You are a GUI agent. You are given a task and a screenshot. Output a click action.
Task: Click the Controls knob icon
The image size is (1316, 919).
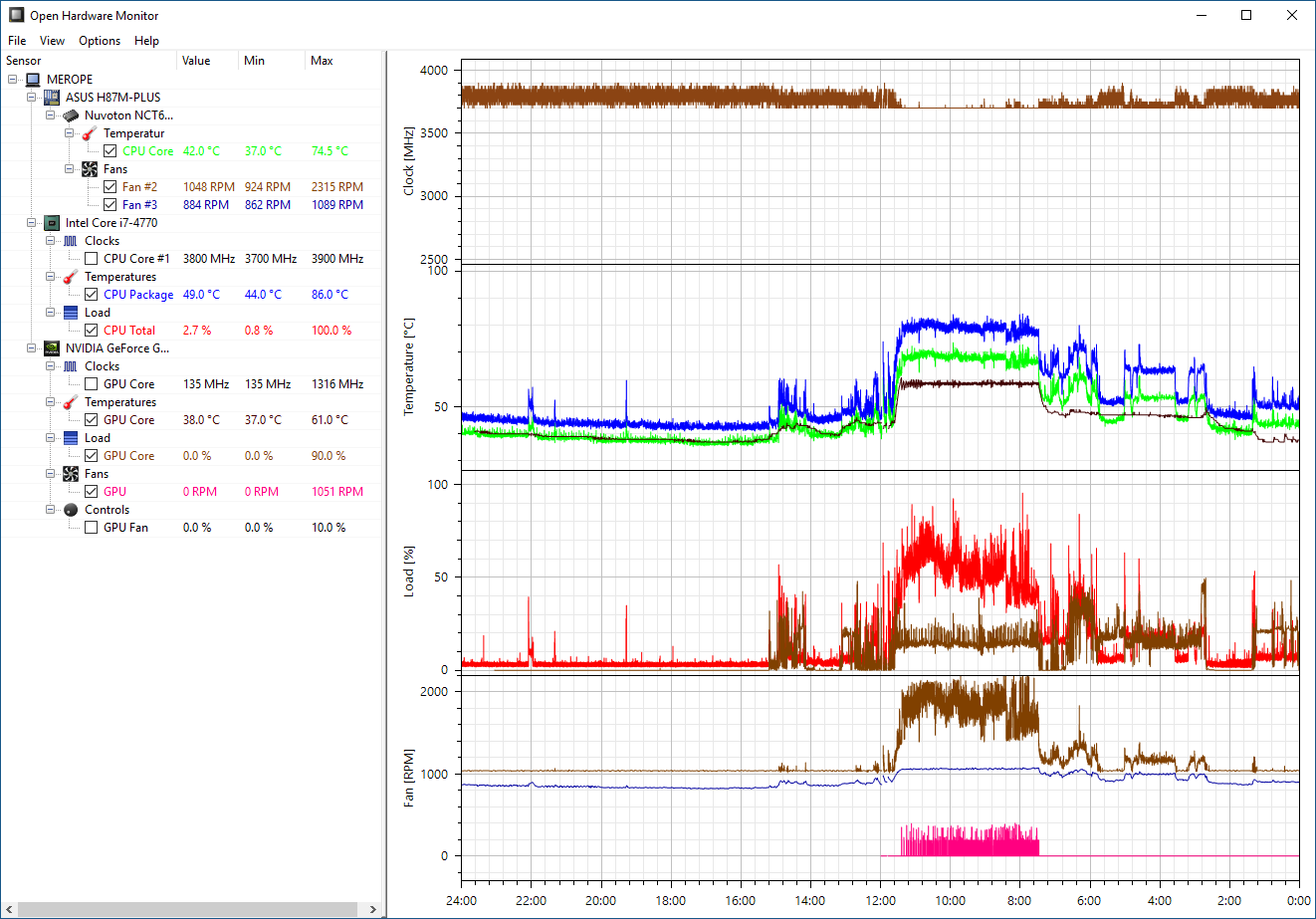[71, 510]
